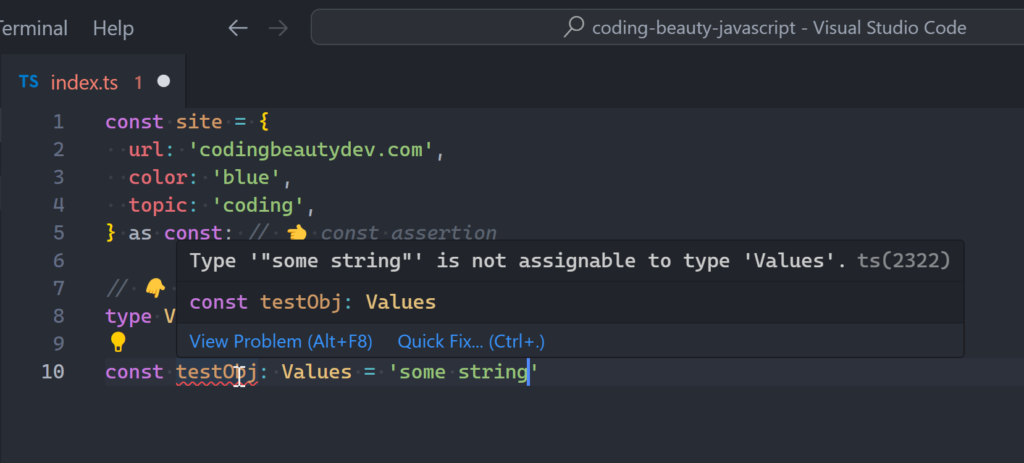This screenshot has width=1024, height=463.
Task: Click the 'type' keyword on line 8
Action: pyautogui.click(x=129, y=317)
